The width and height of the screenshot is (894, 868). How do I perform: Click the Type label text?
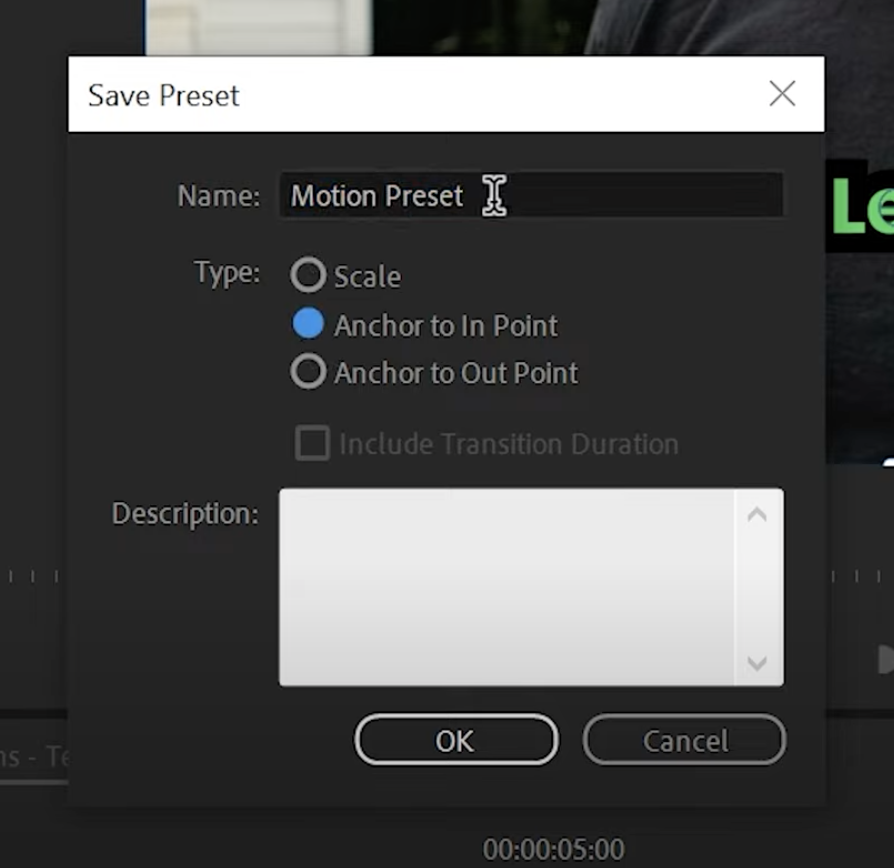click(x=226, y=272)
